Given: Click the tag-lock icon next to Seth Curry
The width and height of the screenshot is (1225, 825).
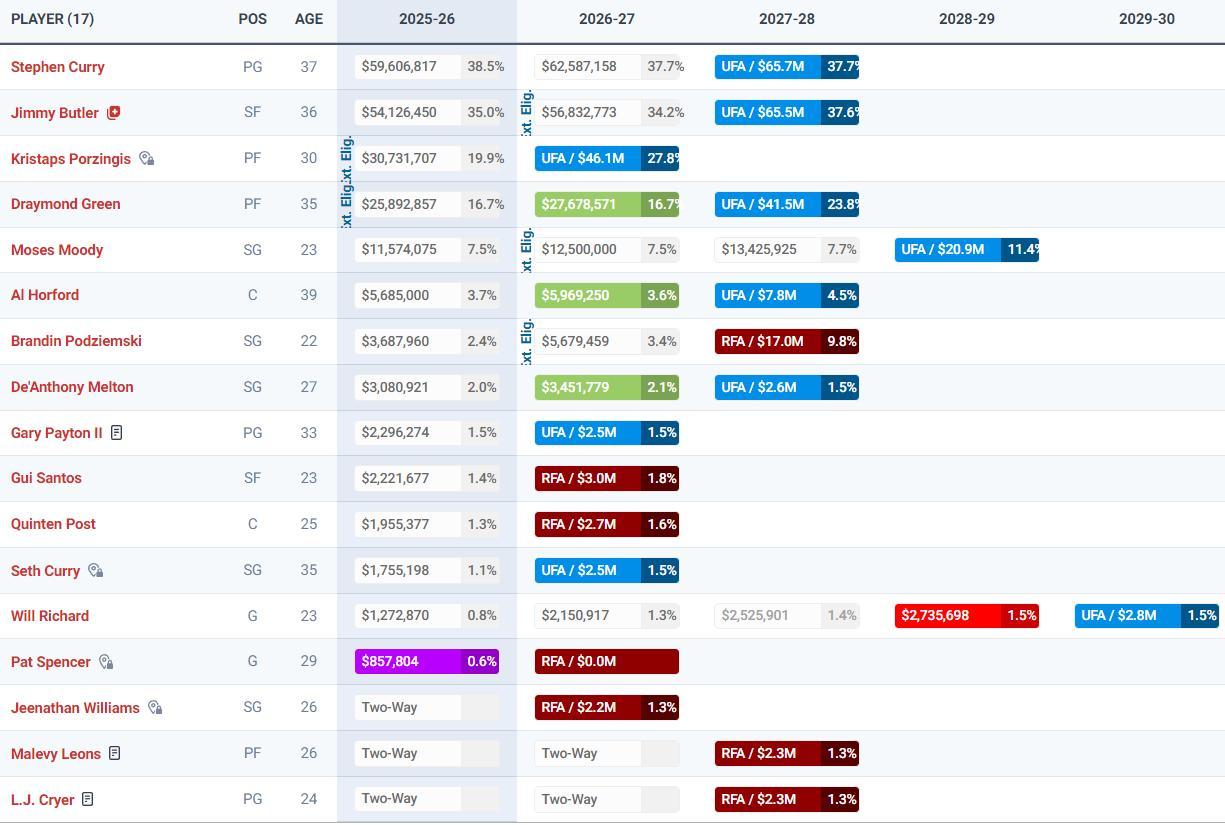Looking at the screenshot, I should pos(95,571).
